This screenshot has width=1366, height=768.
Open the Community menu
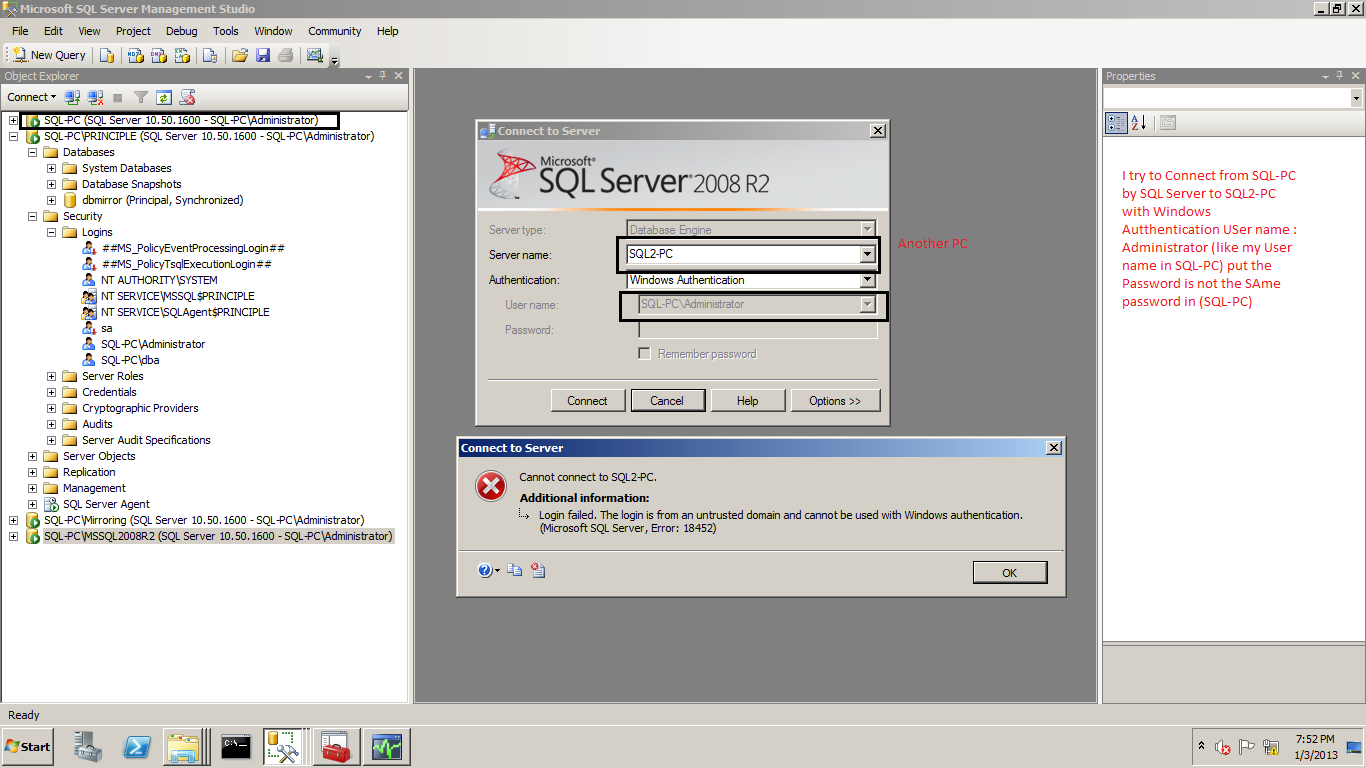[335, 31]
